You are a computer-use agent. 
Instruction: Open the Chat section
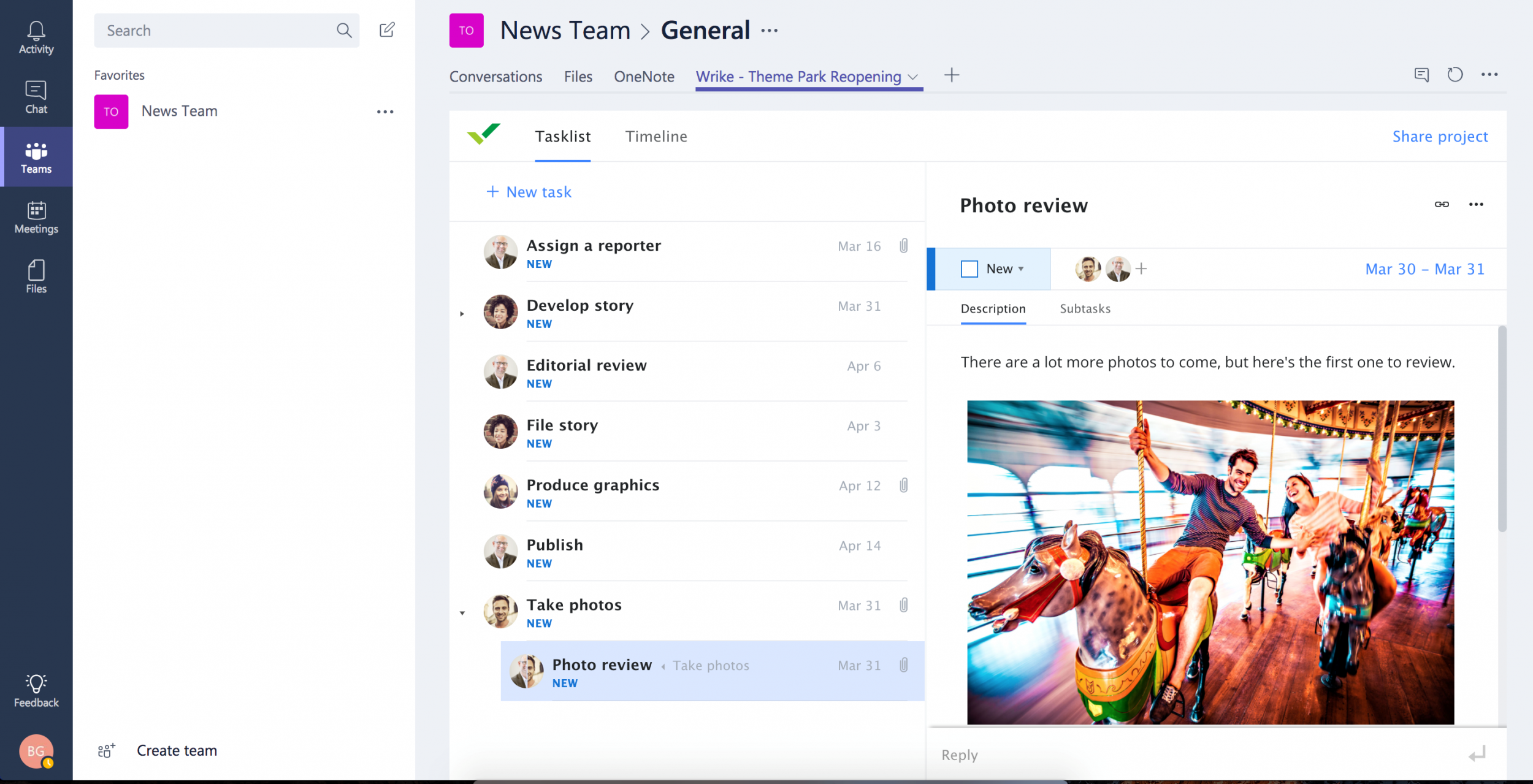pyautogui.click(x=36, y=97)
